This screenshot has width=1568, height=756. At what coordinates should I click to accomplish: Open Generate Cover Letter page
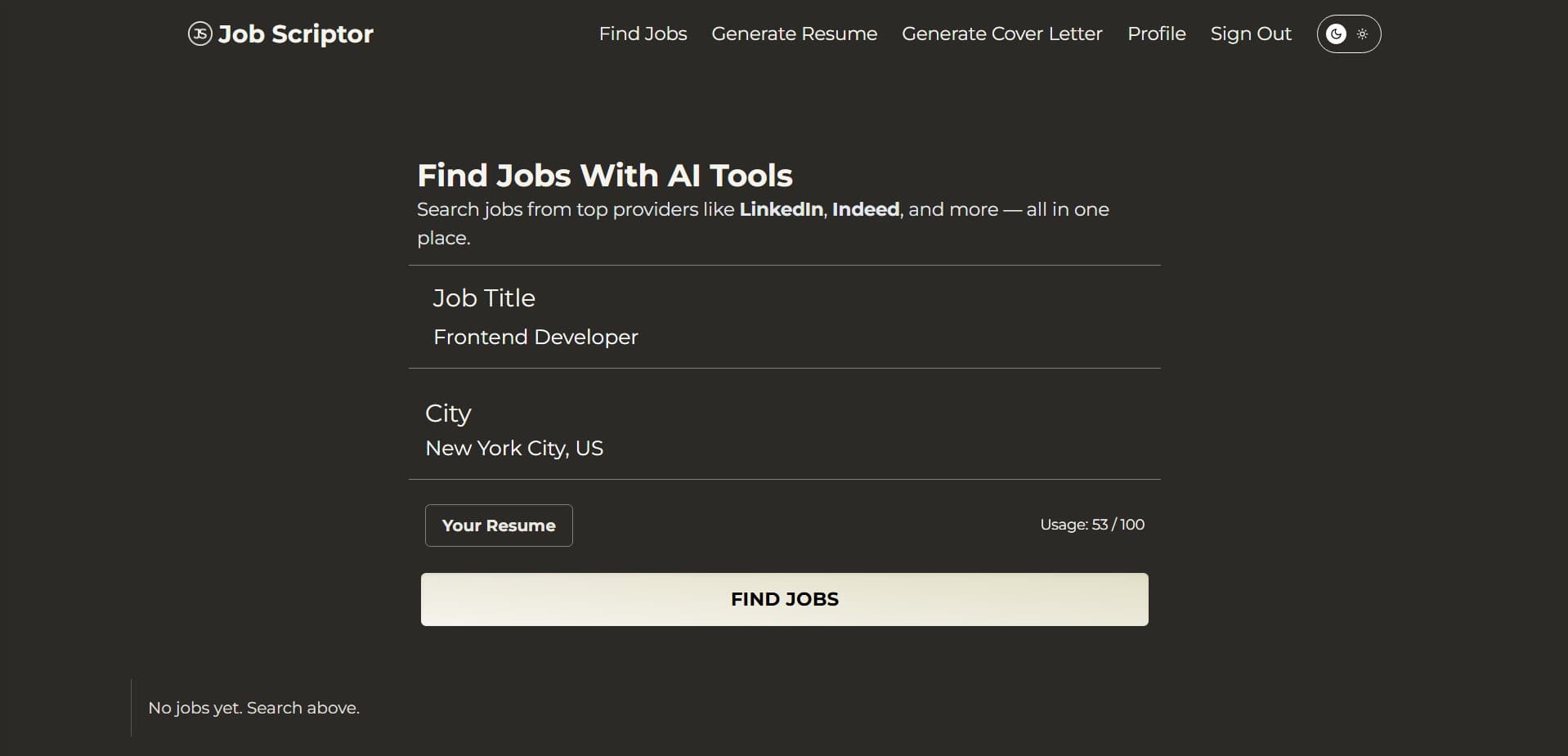click(1001, 34)
